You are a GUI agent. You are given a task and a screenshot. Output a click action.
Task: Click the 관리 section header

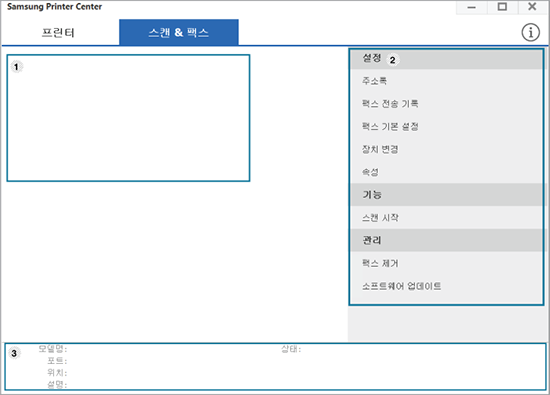[x=446, y=240]
